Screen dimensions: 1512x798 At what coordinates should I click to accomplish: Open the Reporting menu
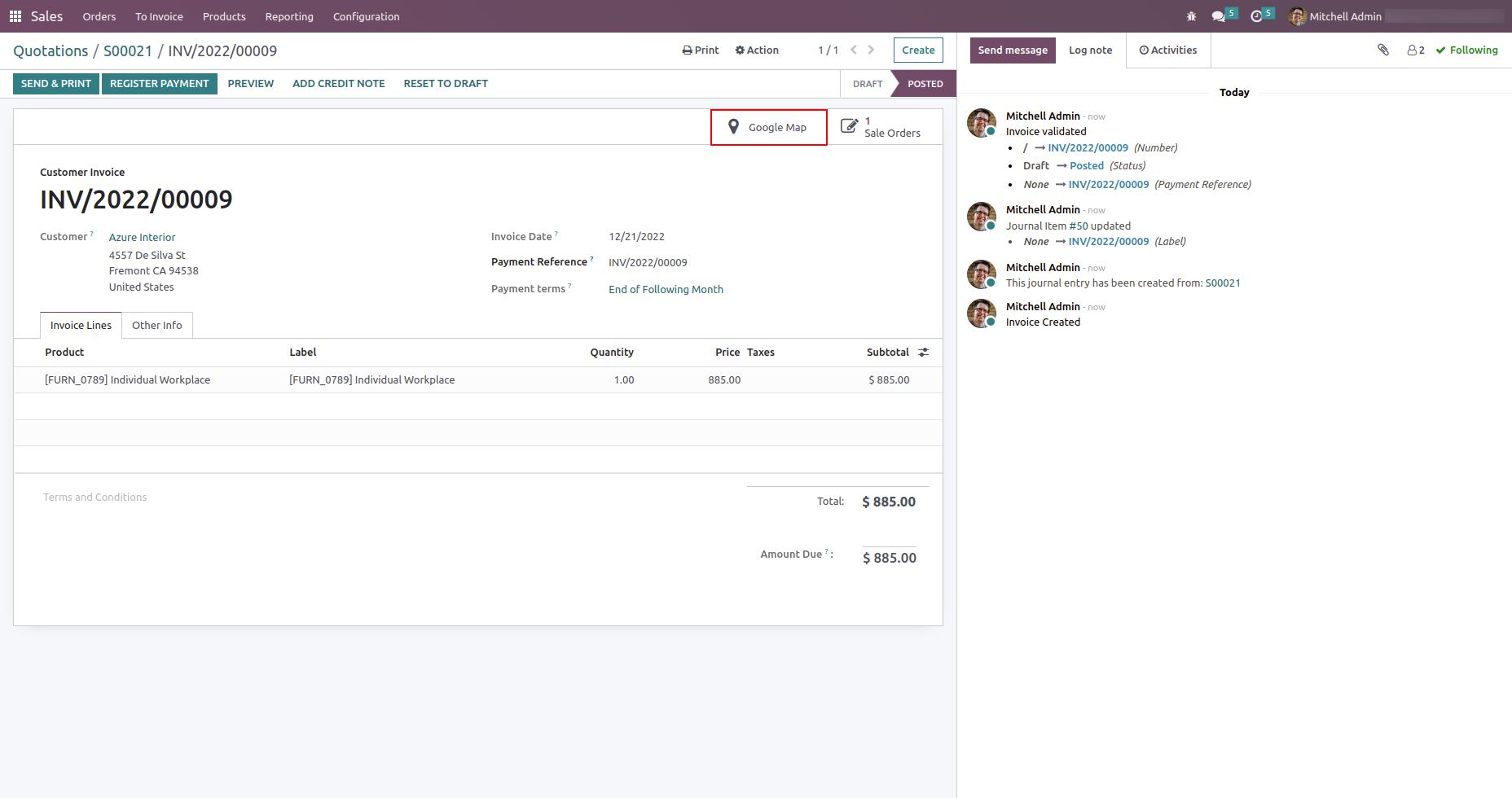click(x=289, y=16)
